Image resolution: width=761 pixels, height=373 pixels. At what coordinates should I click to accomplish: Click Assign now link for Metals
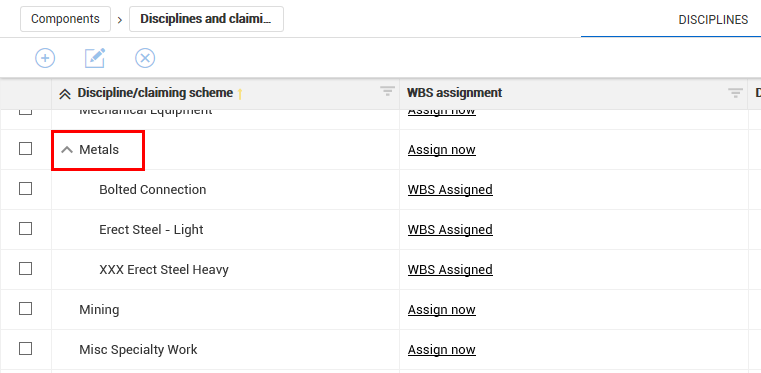pos(442,150)
